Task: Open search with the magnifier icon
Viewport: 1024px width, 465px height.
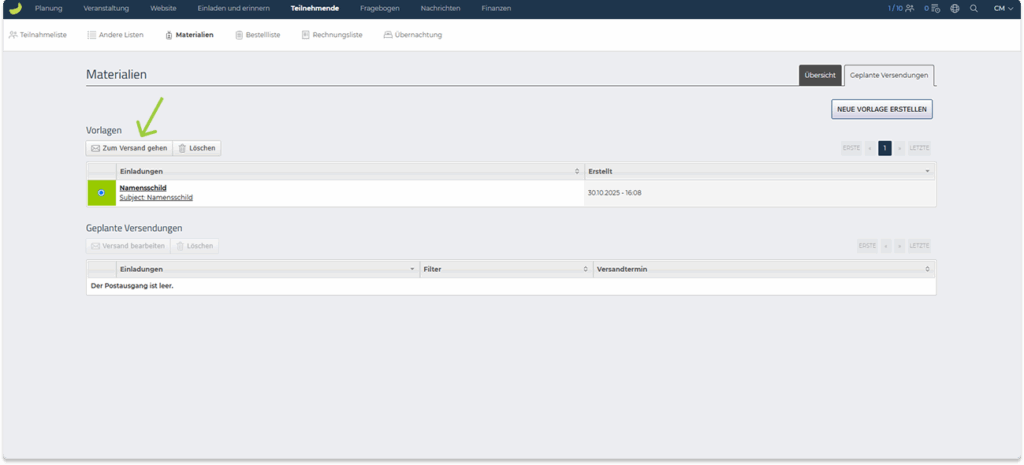Action: (973, 8)
